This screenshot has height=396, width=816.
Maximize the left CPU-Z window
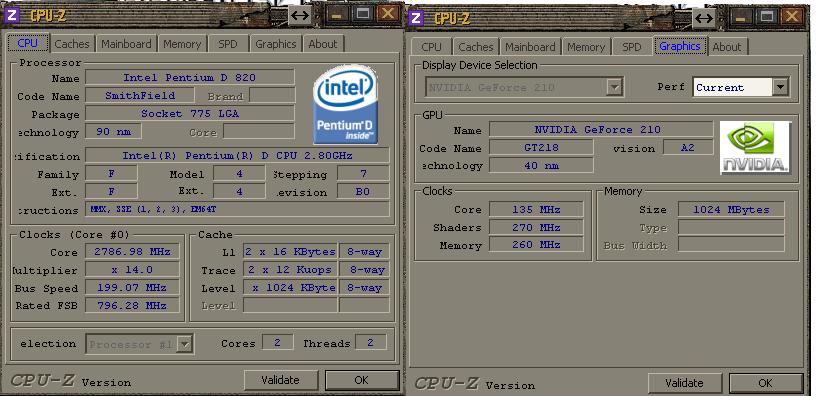362,14
